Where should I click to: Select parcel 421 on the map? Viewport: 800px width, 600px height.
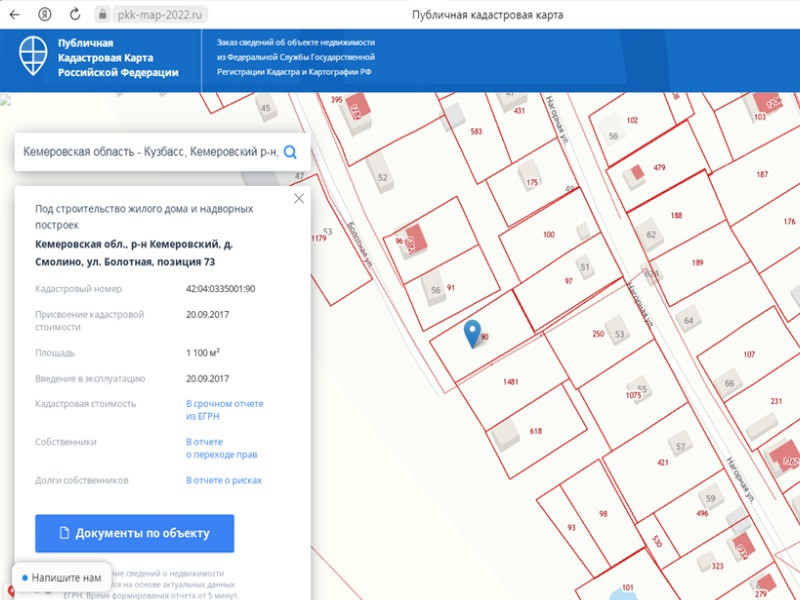[x=662, y=463]
